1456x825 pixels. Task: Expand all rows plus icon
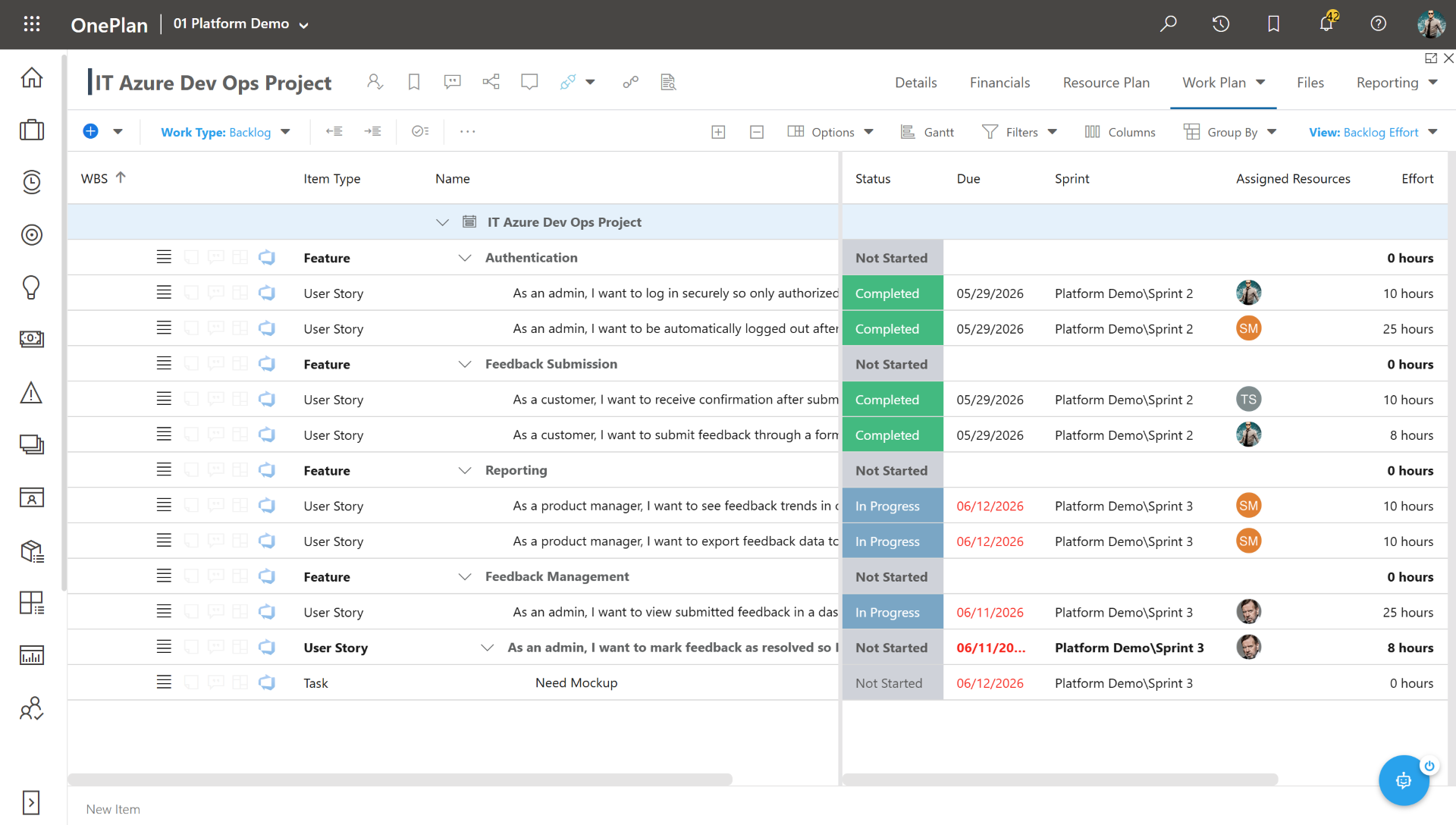718,132
